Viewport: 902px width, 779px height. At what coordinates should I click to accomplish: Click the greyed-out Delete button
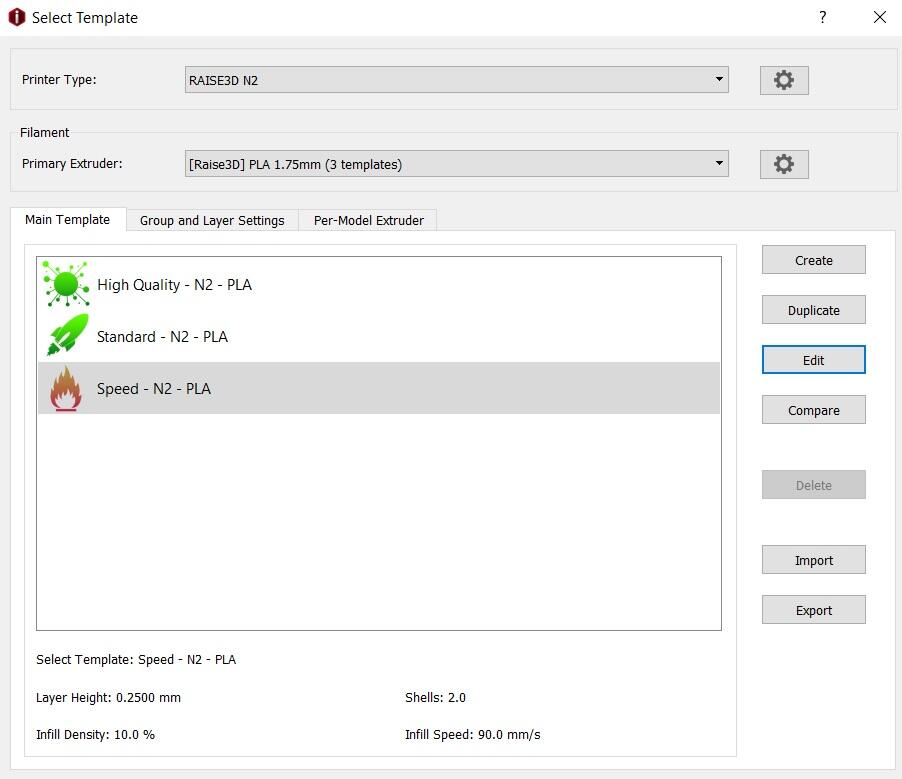point(813,485)
